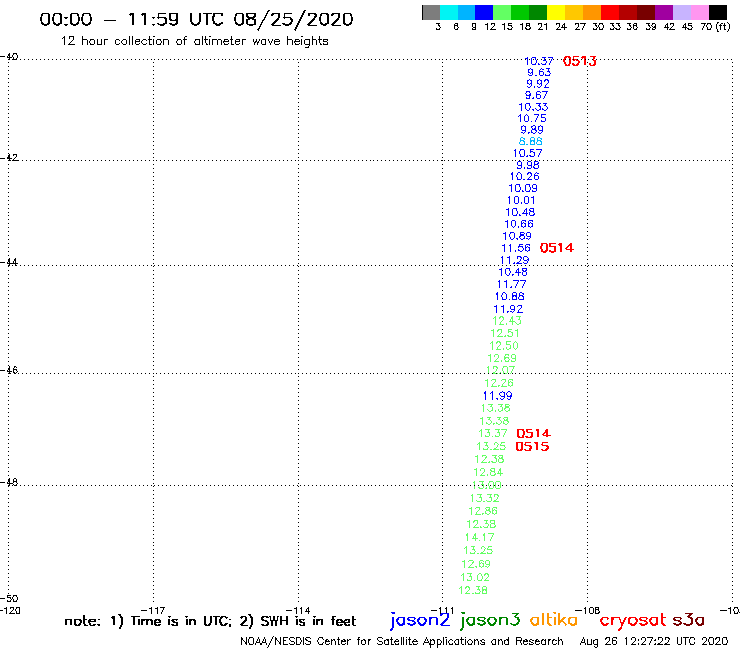Image resolution: width=740 pixels, height=650 pixels.
Task: Click the 10.57 wave height value
Action: pos(528,153)
